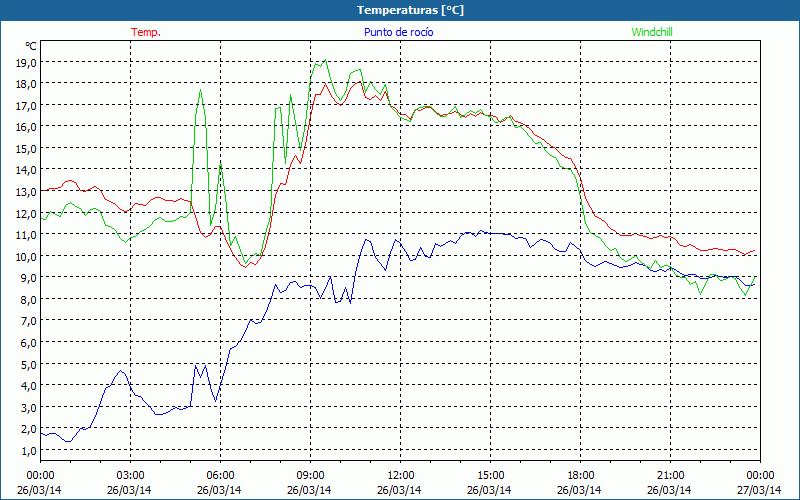The width and height of the screenshot is (800, 500).
Task: Click the 18:00 time axis label
Action: point(581,475)
